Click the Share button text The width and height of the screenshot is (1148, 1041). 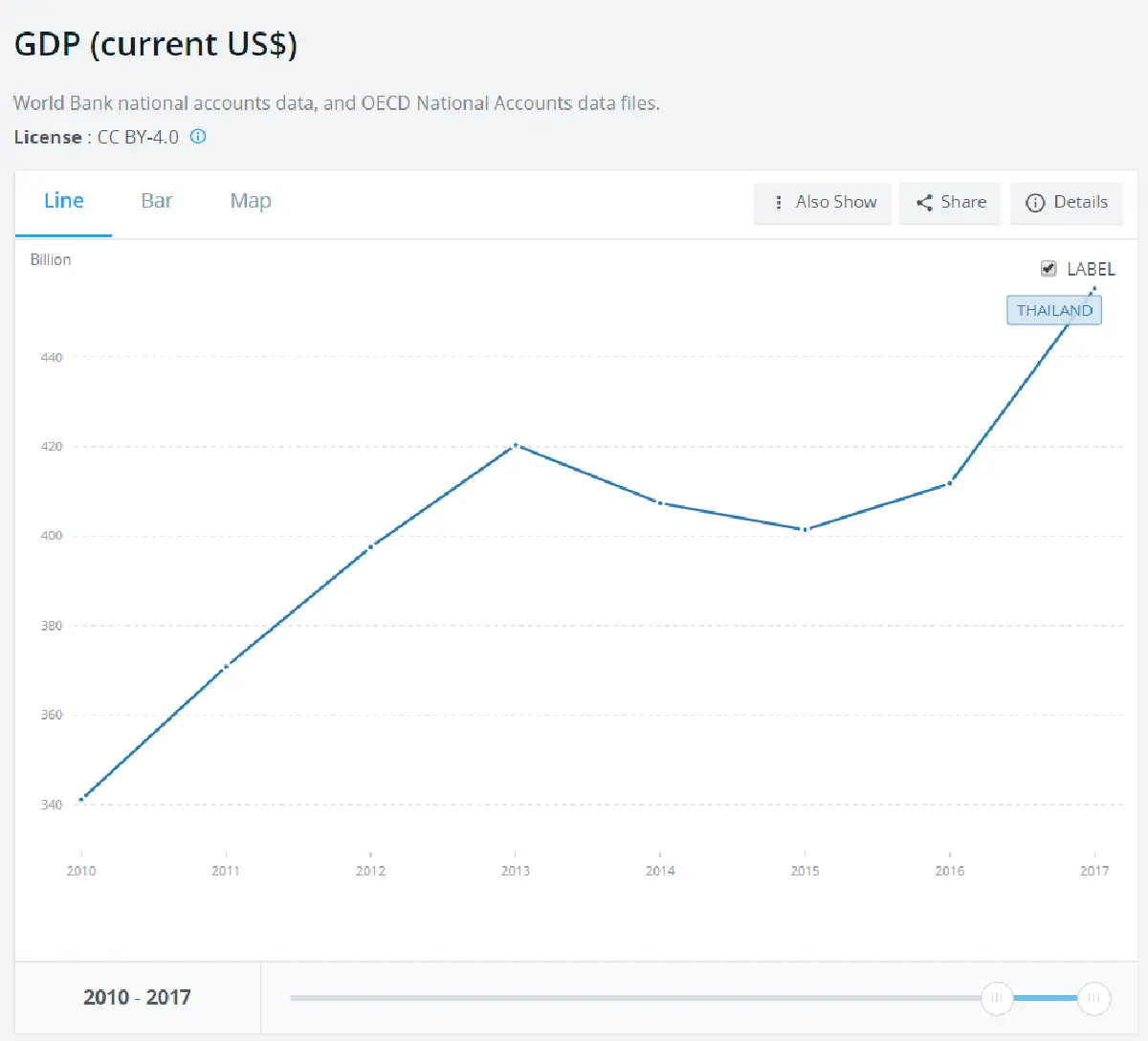(x=963, y=202)
